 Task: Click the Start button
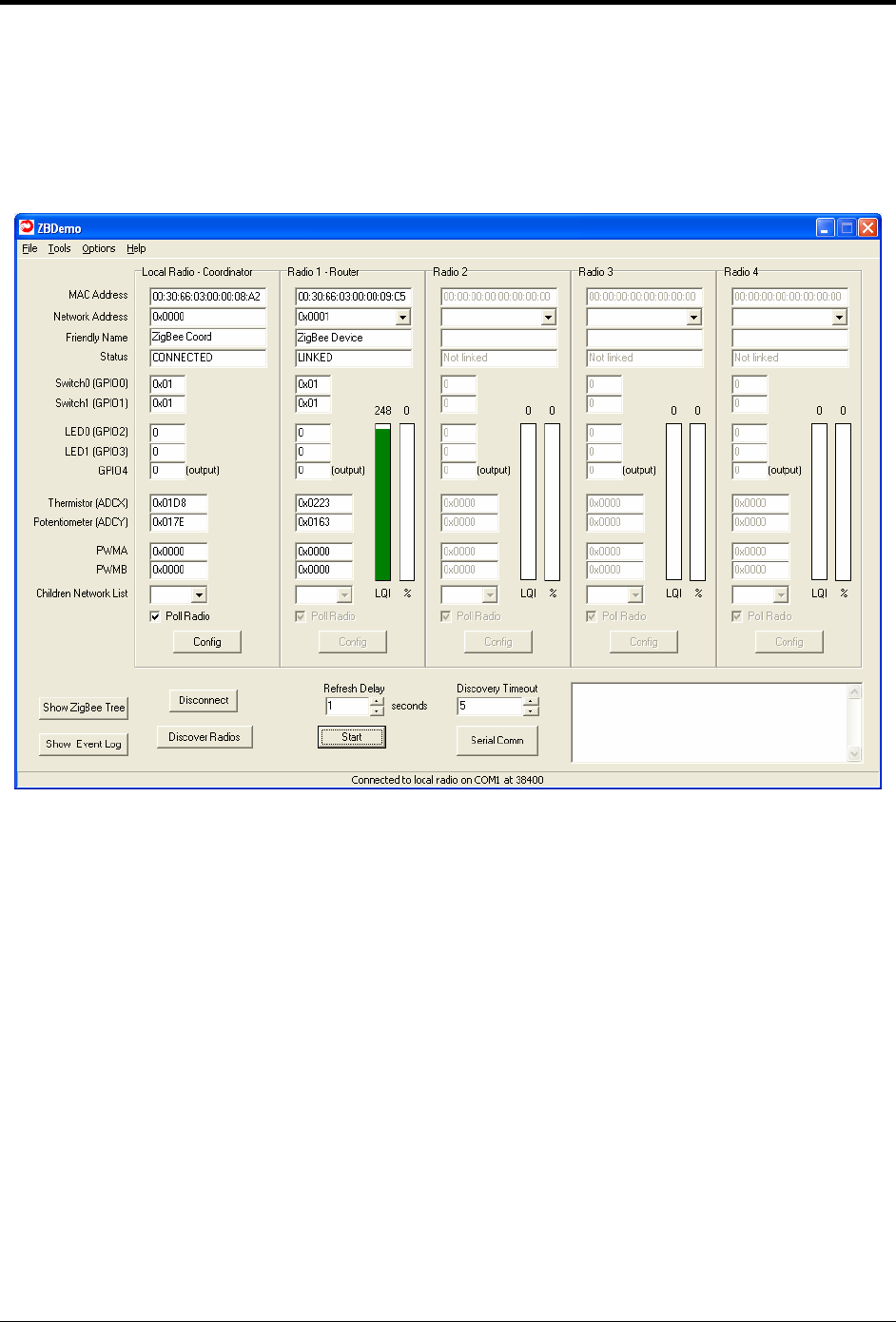click(x=352, y=737)
